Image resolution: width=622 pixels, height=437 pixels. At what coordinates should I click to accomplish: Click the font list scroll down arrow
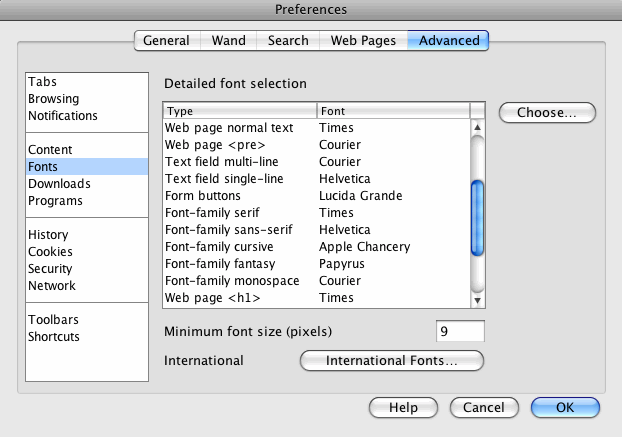click(x=478, y=301)
